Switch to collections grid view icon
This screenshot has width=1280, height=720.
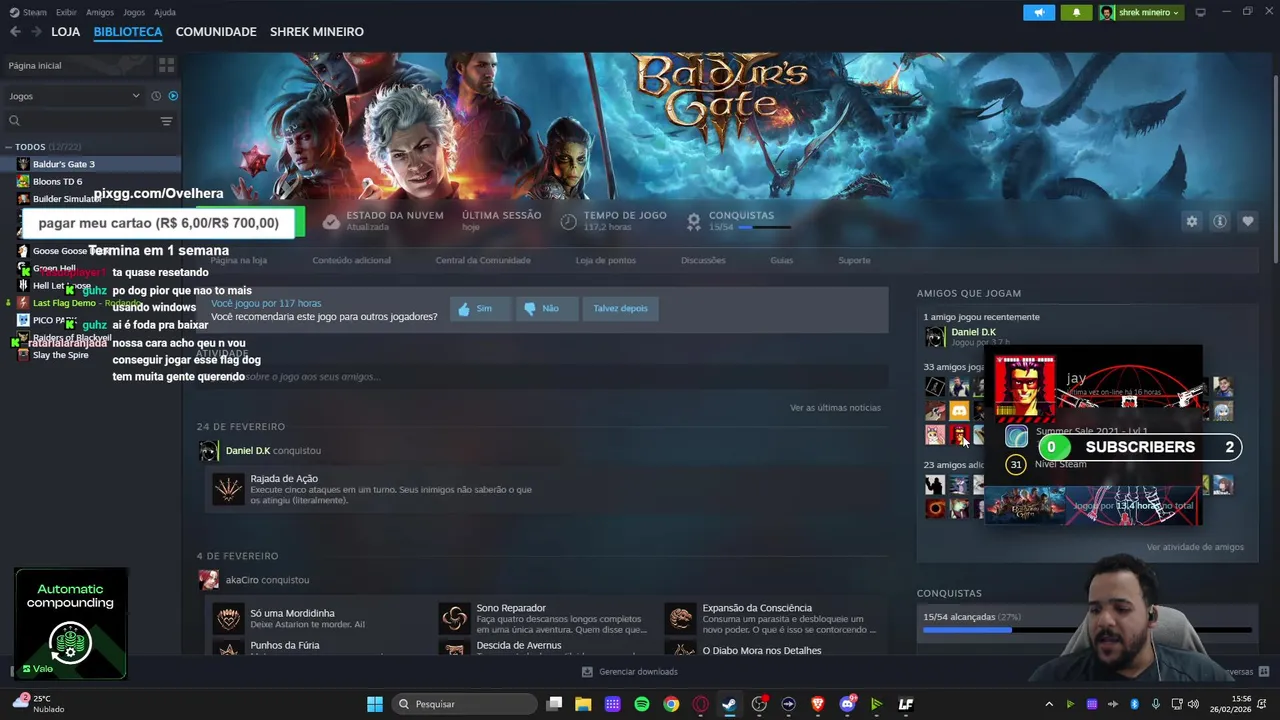coord(166,65)
